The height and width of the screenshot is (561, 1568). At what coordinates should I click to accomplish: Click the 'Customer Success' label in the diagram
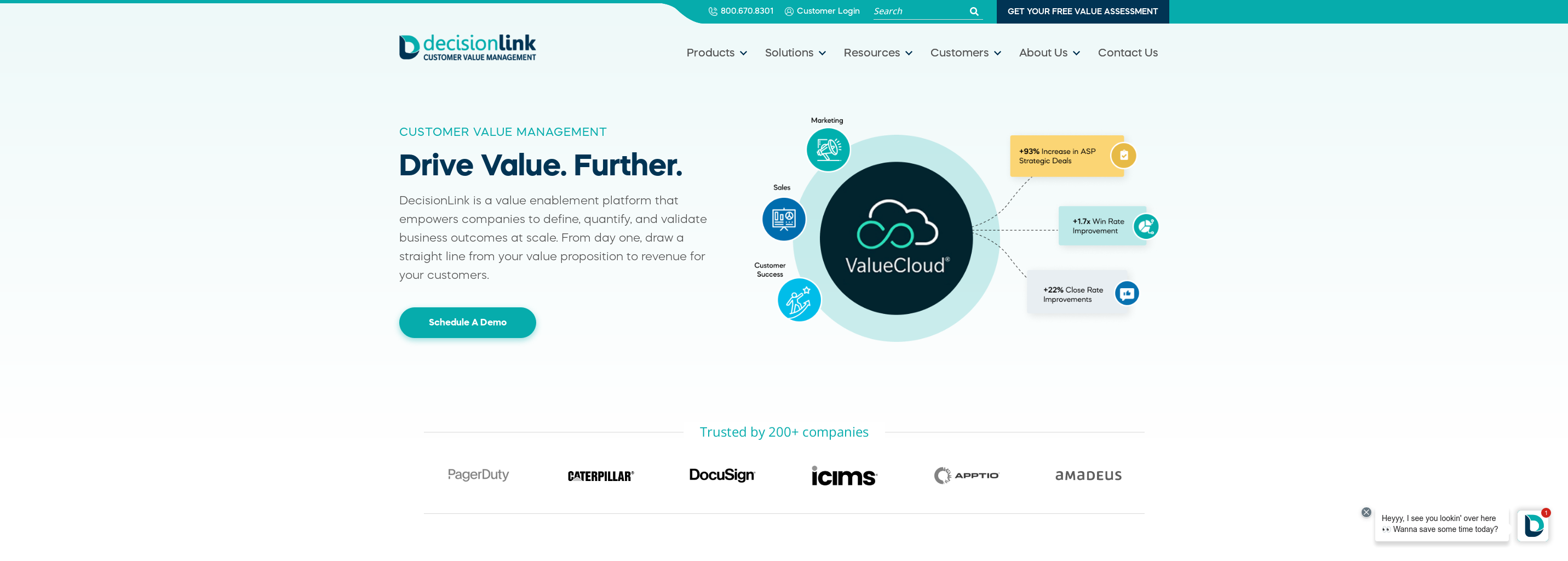769,270
